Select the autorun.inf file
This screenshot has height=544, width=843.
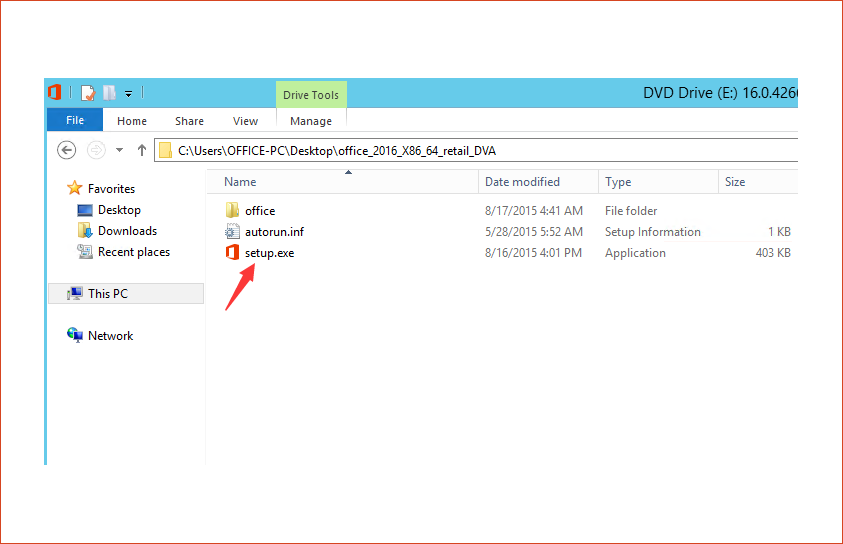tap(273, 232)
